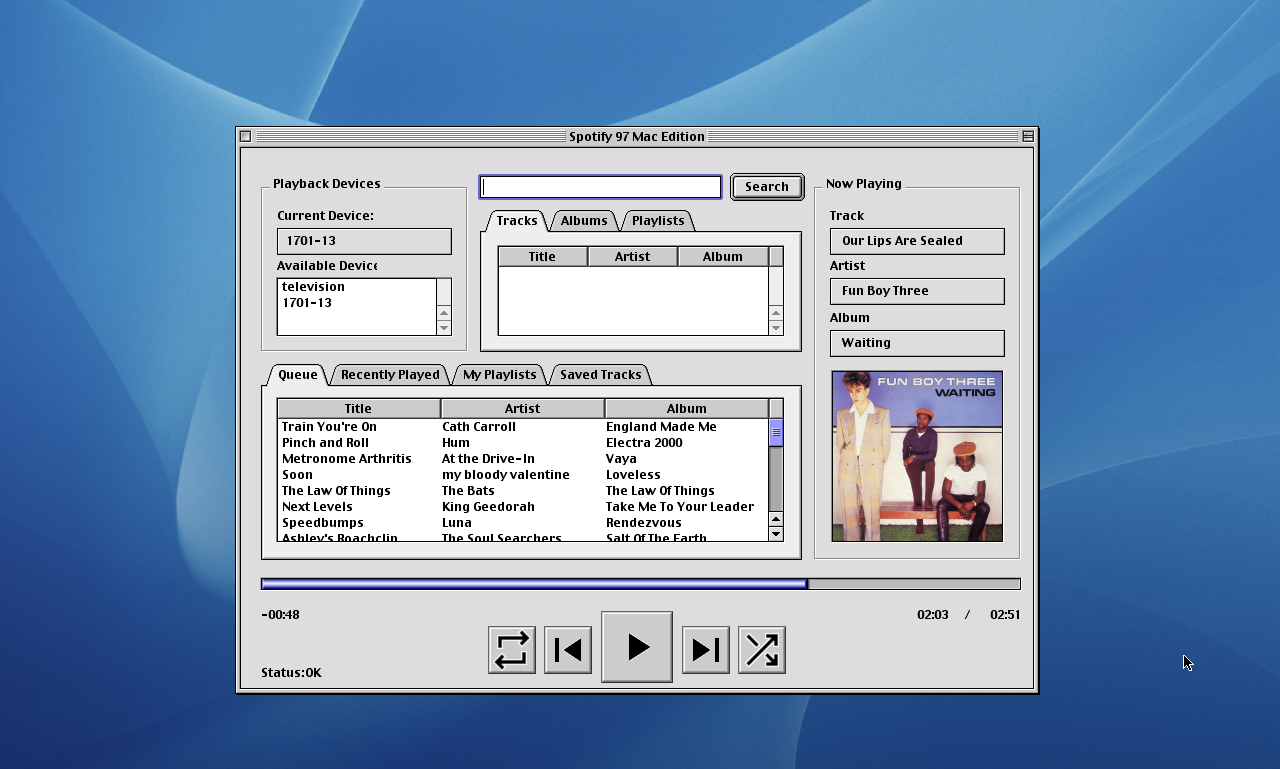Image resolution: width=1280 pixels, height=769 pixels.
Task: Sort search results by Album column
Action: (722, 257)
